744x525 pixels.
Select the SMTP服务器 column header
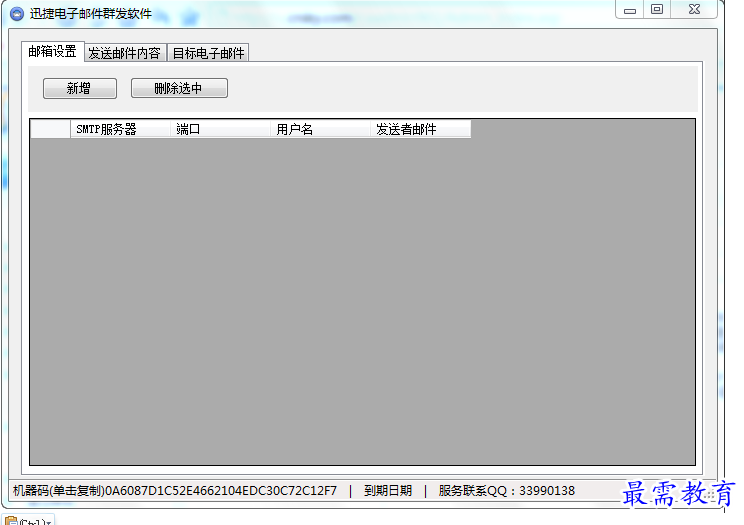(121, 129)
